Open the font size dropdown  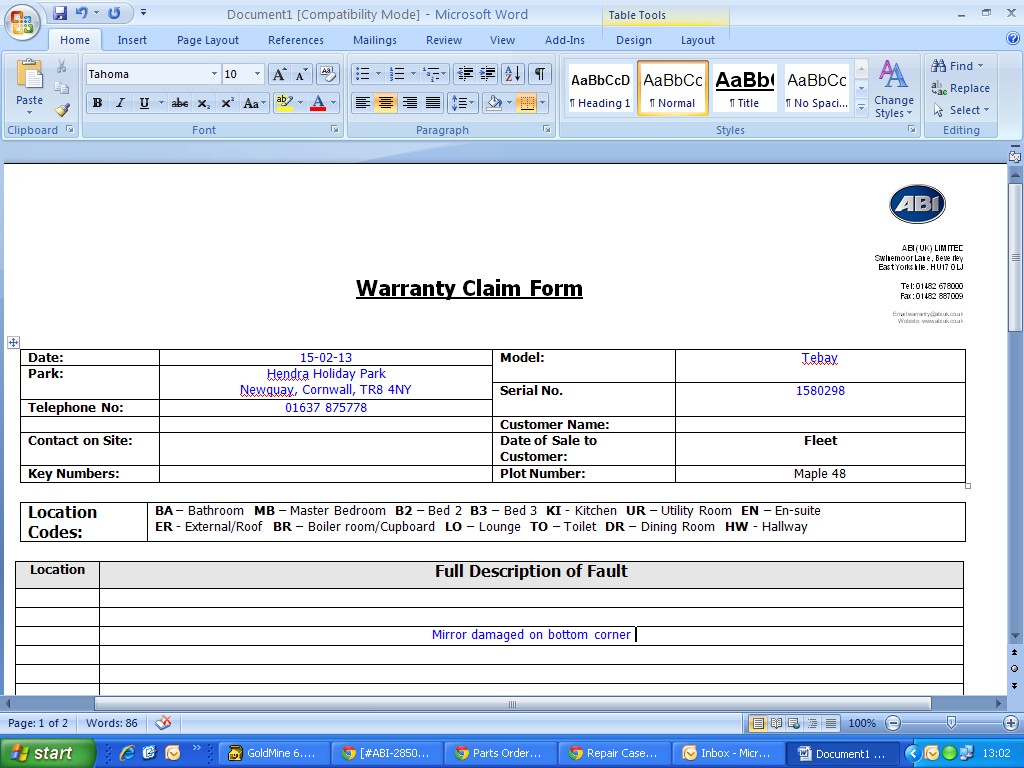tap(257, 74)
